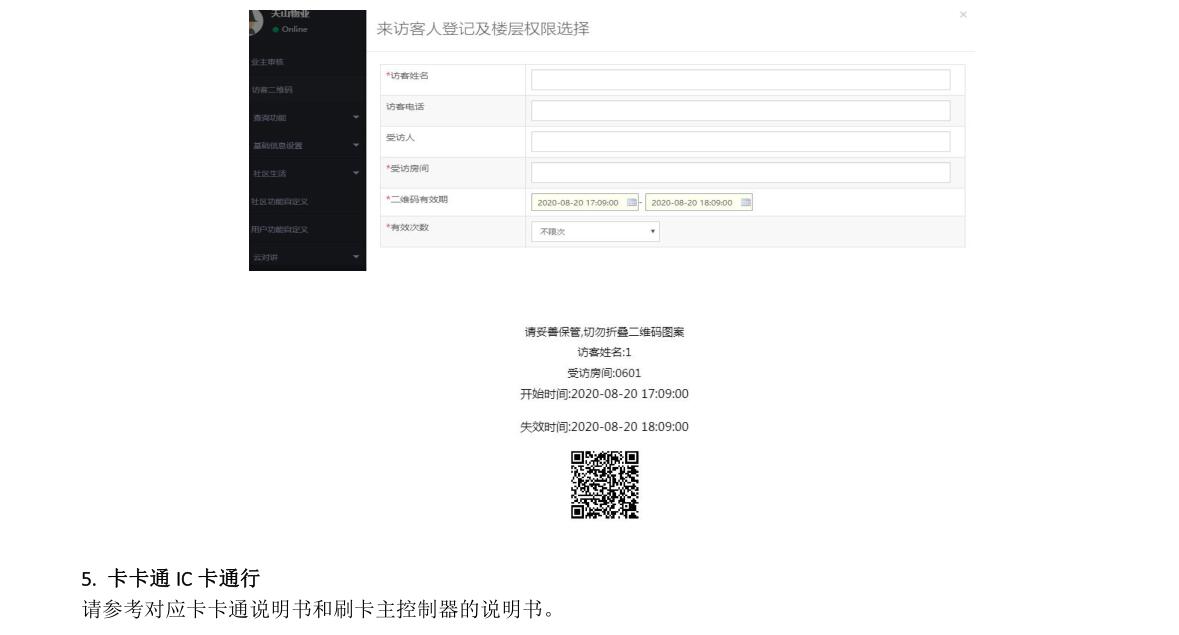The image size is (1179, 635).
Task: Expand the 社区生活 sidebar menu
Action: (307, 173)
